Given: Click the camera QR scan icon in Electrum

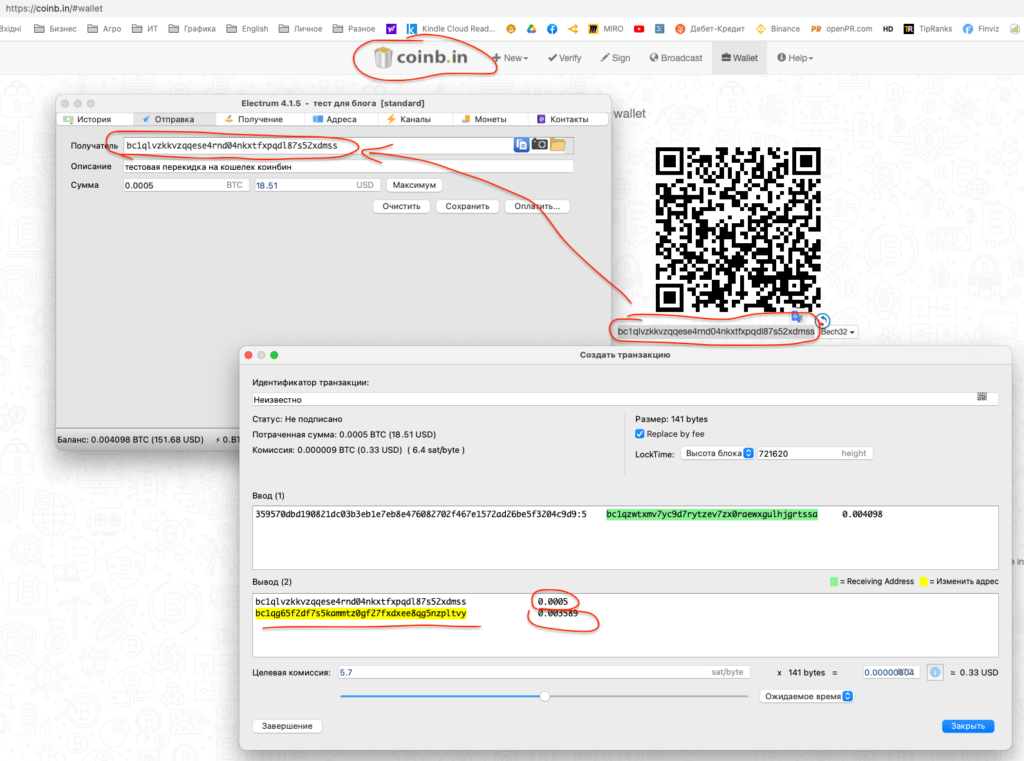Looking at the screenshot, I should tap(539, 144).
